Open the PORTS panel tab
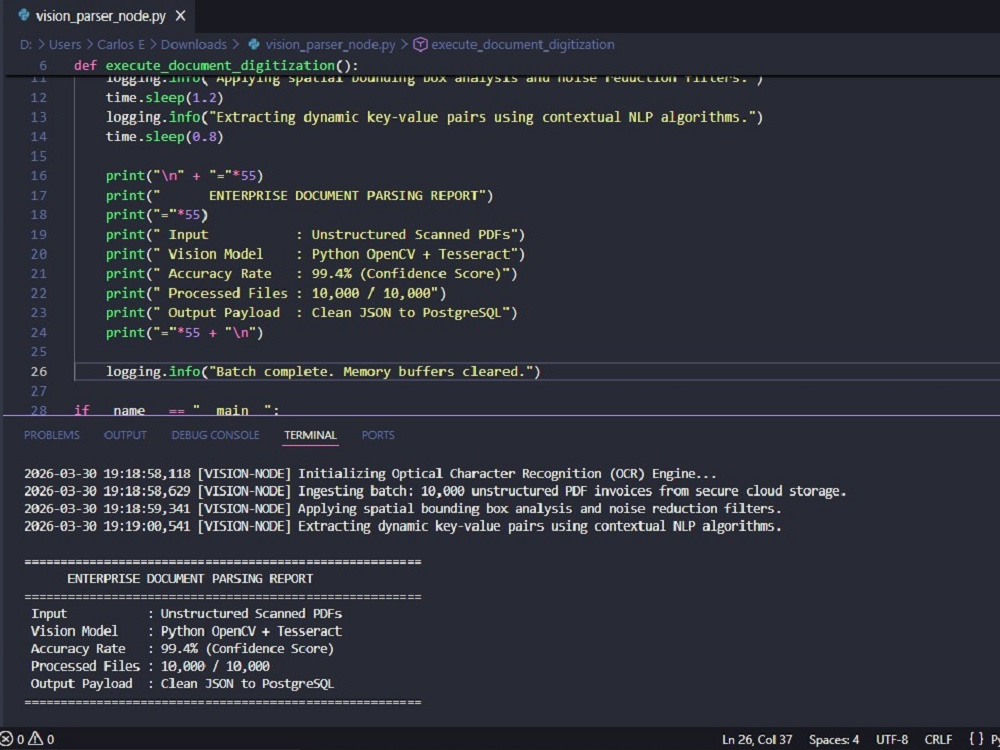 (378, 435)
